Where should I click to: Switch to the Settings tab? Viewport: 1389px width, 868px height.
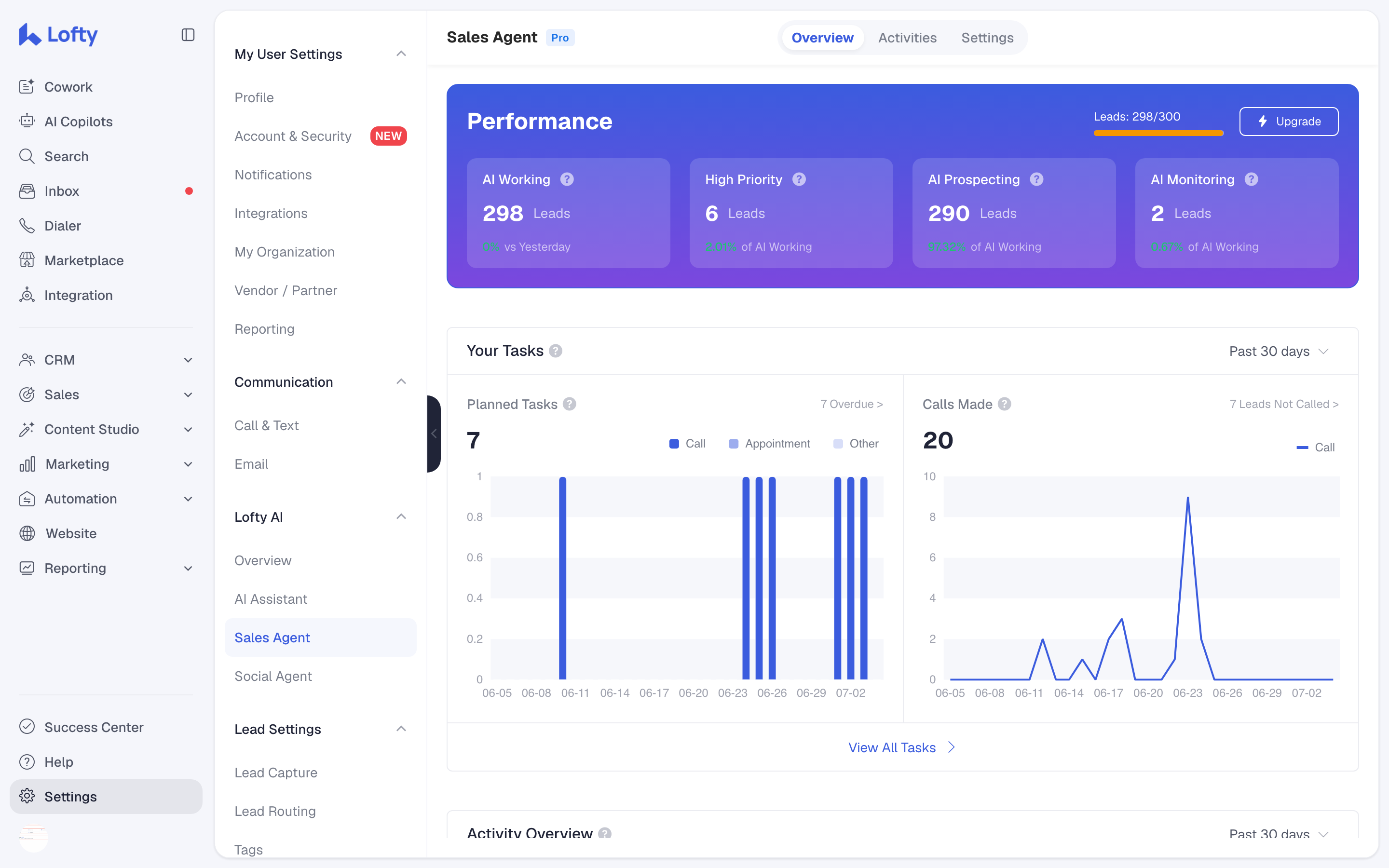(x=987, y=38)
